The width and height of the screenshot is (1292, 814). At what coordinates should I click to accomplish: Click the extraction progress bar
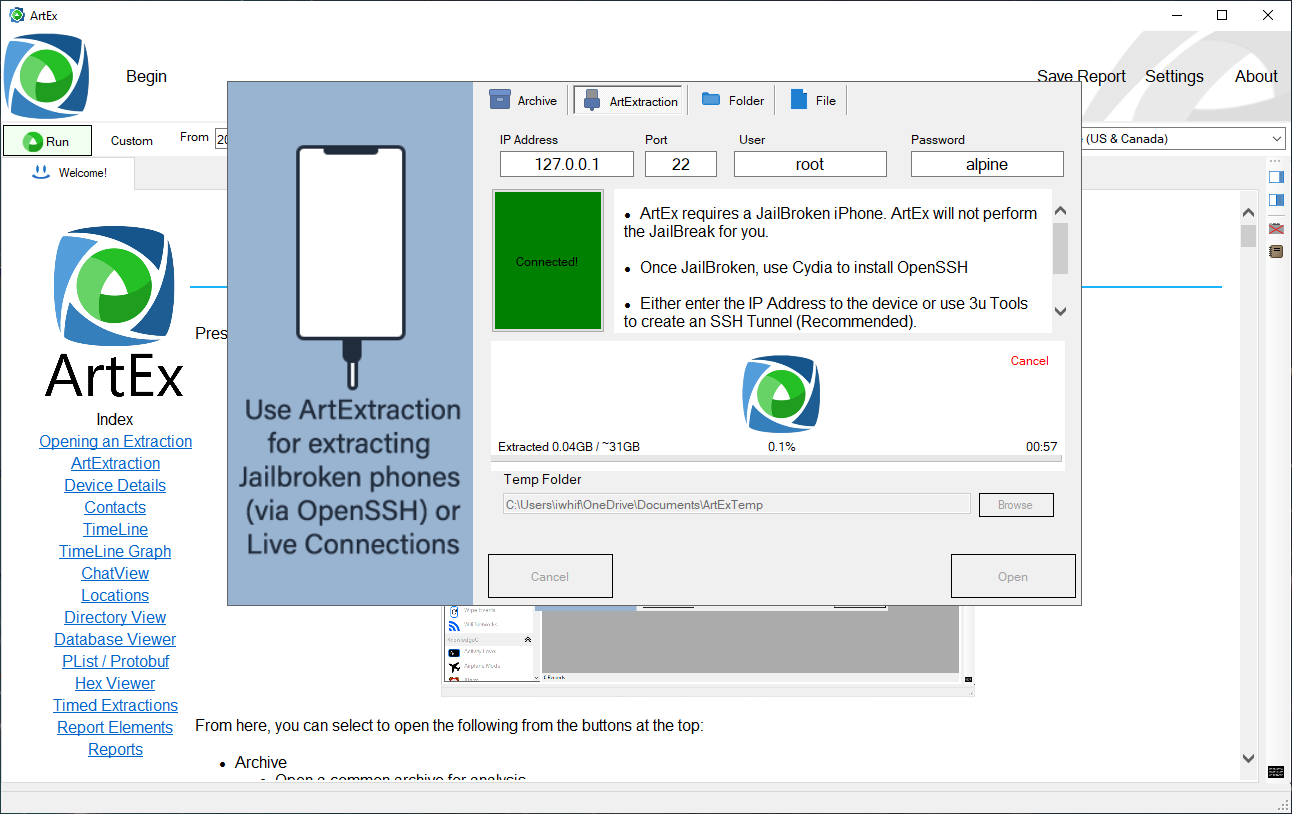(777, 460)
